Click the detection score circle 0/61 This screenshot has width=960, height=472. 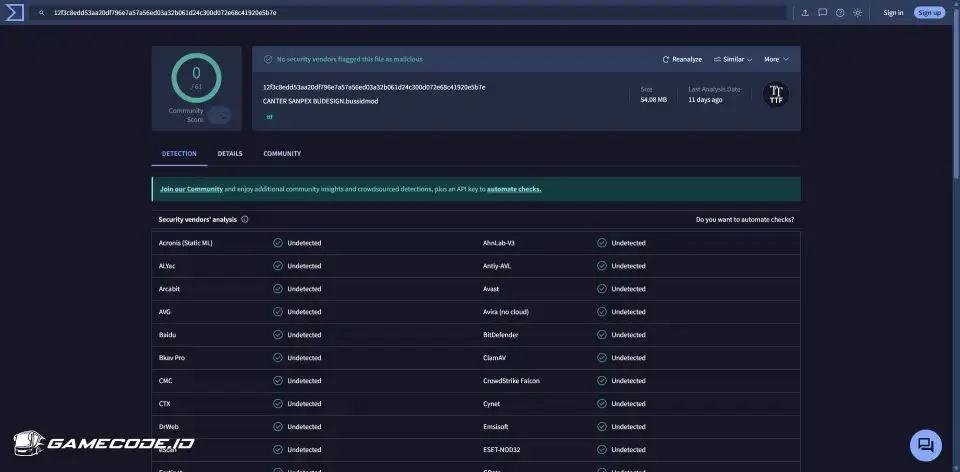(x=196, y=77)
